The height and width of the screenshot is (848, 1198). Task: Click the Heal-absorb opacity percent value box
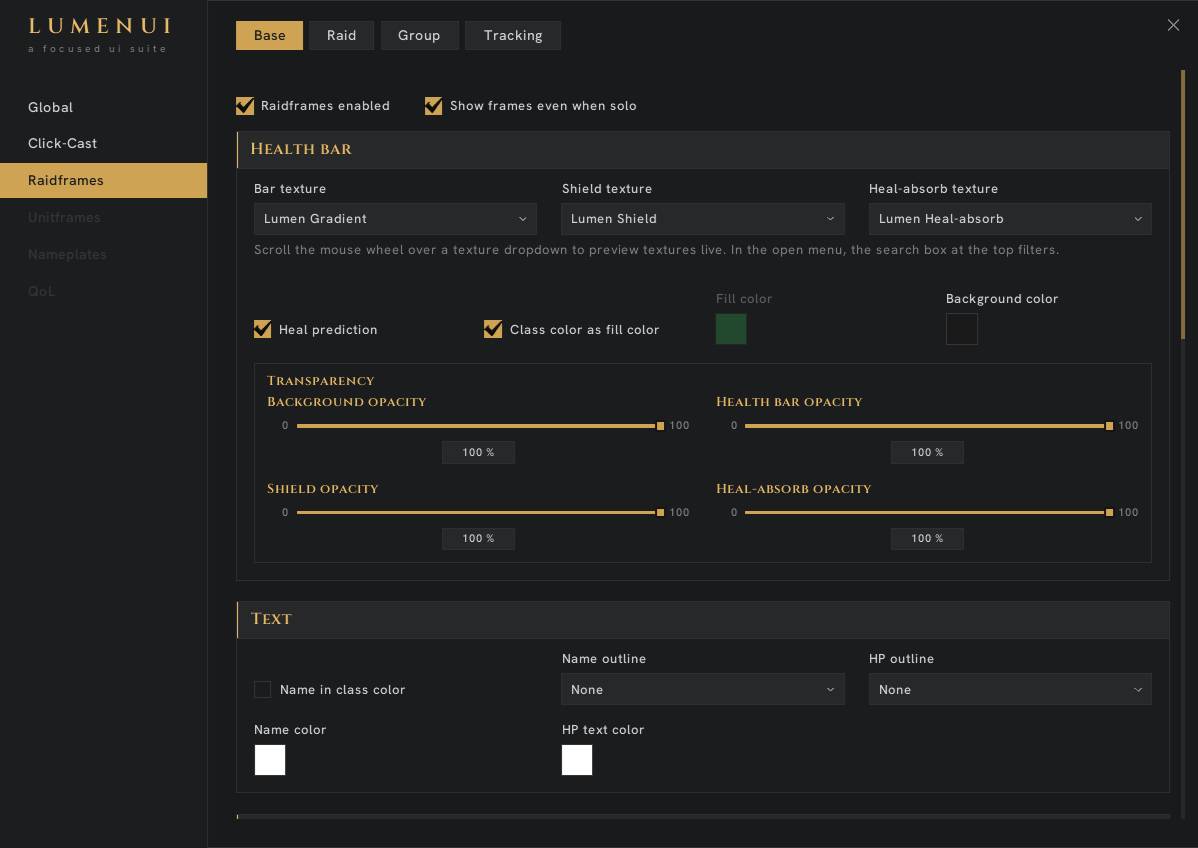(927, 539)
